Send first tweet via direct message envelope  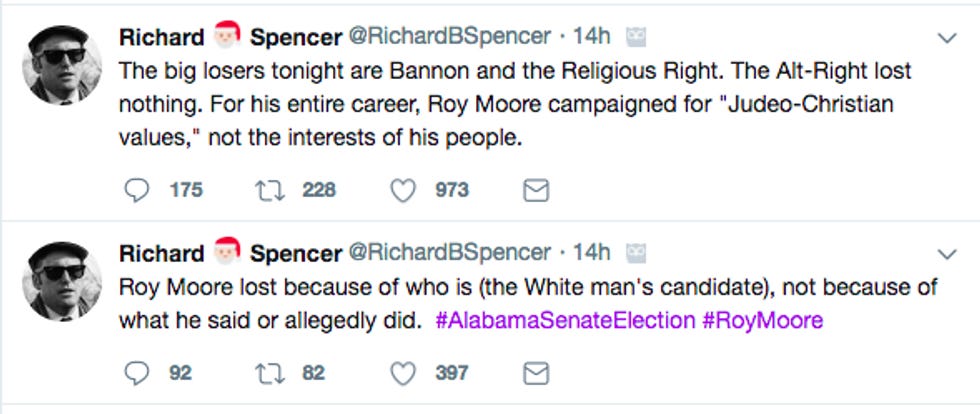[x=536, y=190]
